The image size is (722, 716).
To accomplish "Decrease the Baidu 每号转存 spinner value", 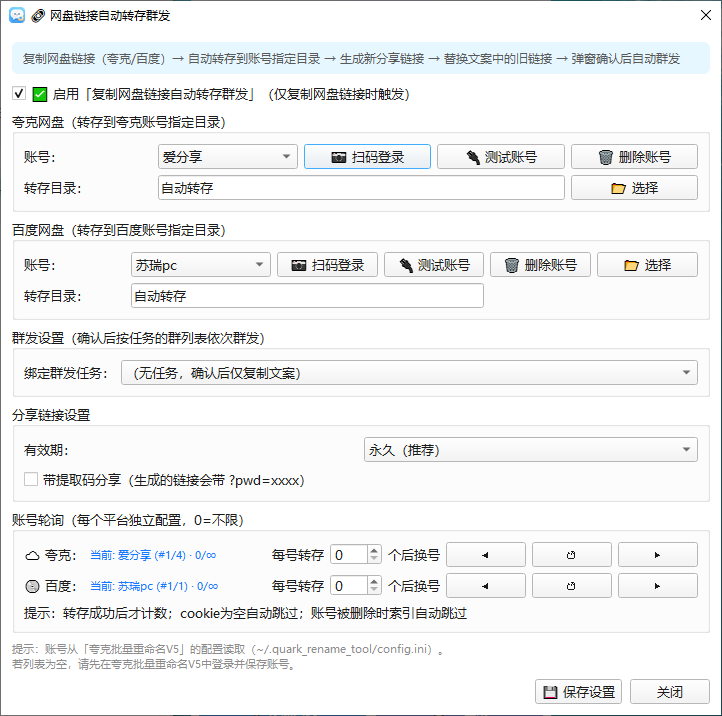I will point(374,590).
